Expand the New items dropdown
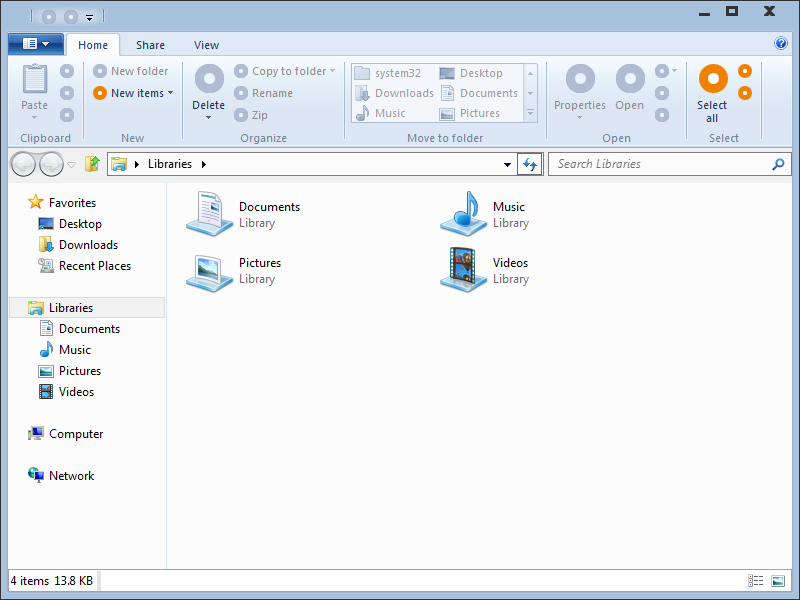Viewport: 800px width, 600px height. 134,93
